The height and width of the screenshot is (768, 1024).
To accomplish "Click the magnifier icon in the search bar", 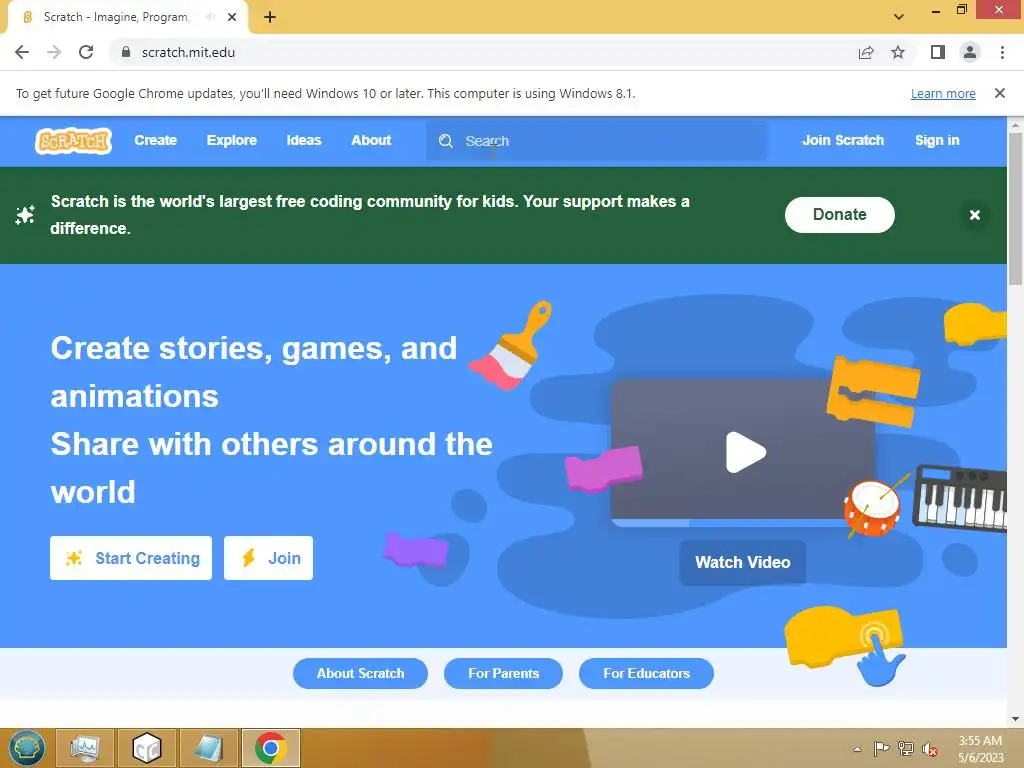I will point(446,141).
